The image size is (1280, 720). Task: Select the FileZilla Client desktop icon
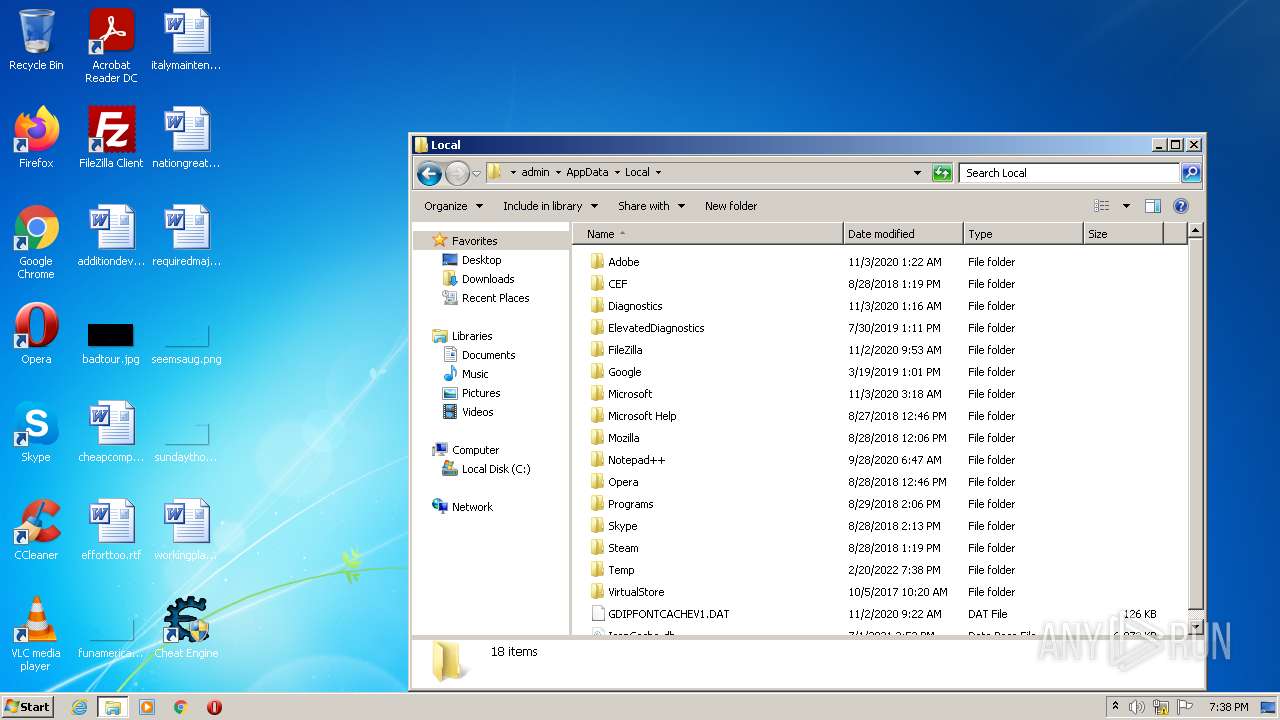tap(111, 137)
